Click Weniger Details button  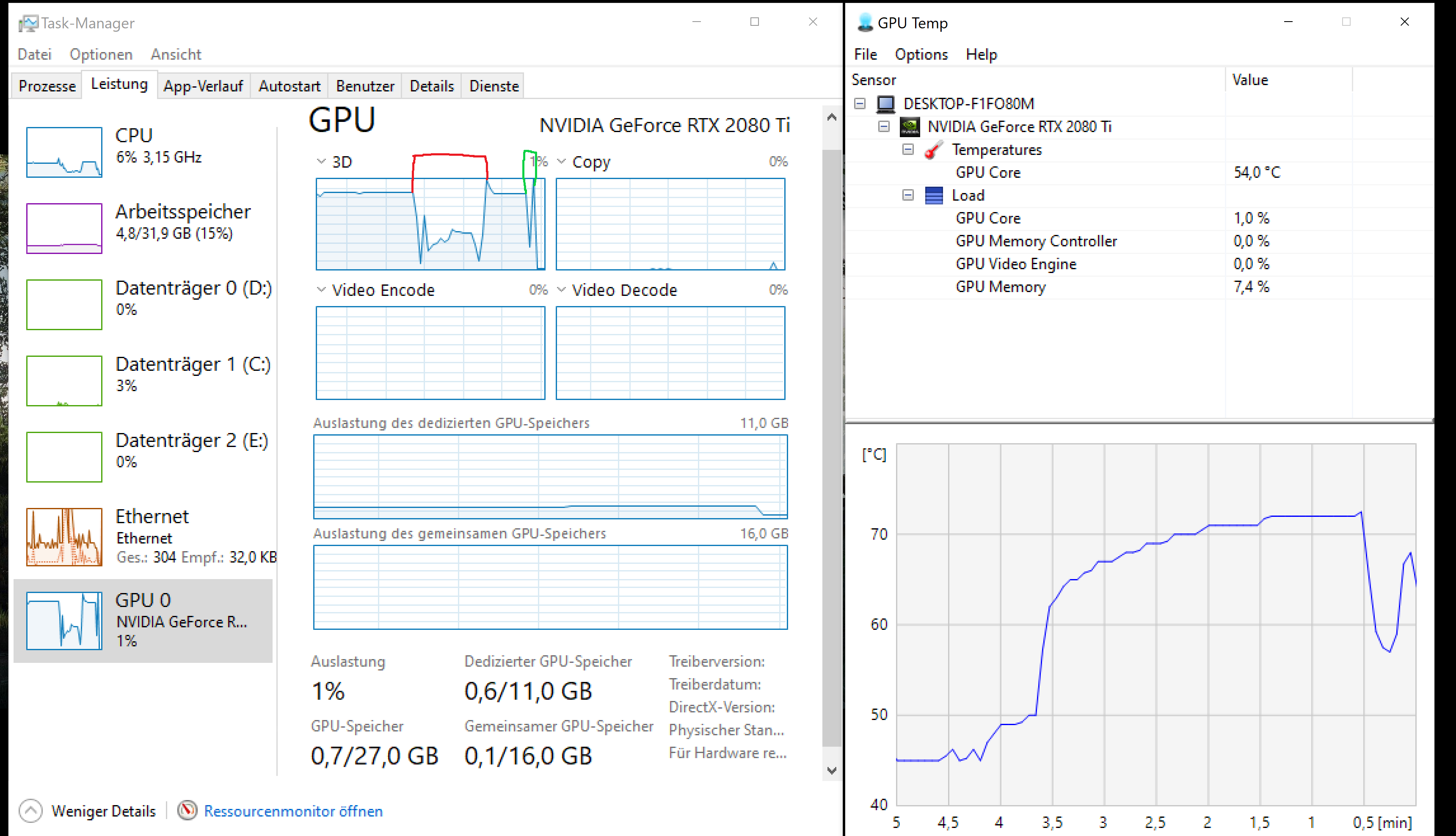click(x=103, y=811)
